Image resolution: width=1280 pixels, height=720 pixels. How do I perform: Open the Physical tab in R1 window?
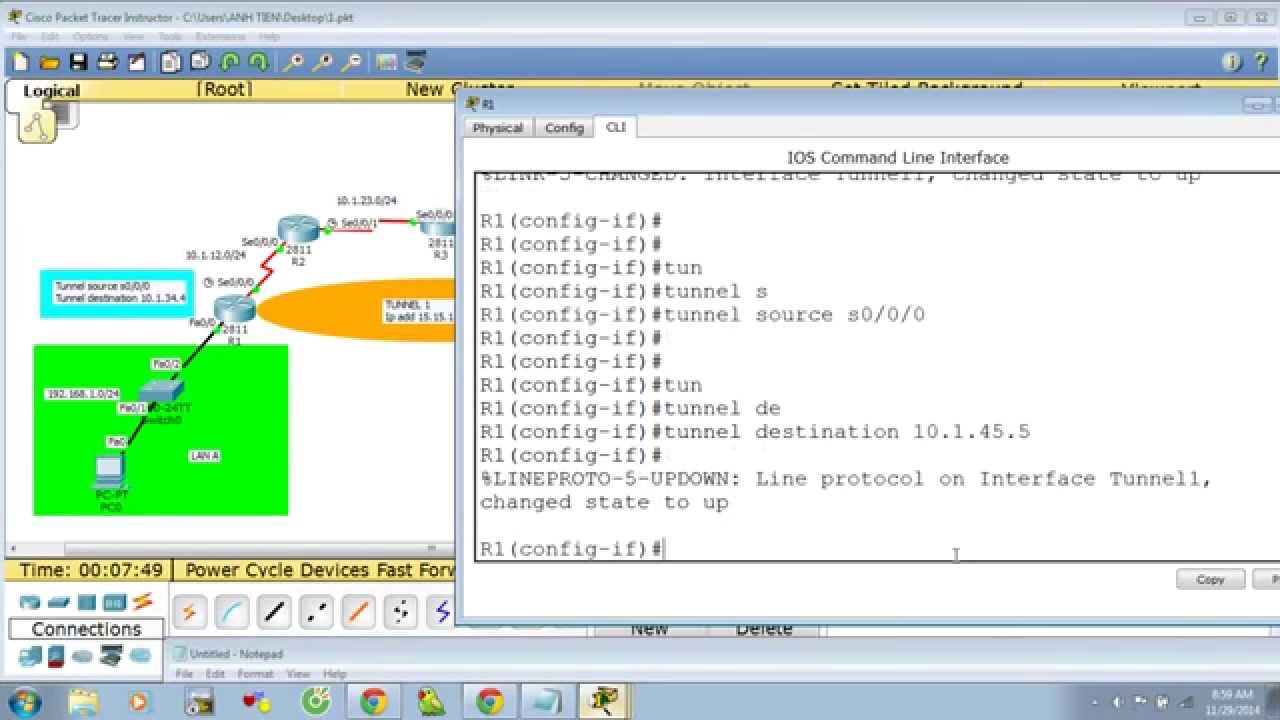pos(498,128)
